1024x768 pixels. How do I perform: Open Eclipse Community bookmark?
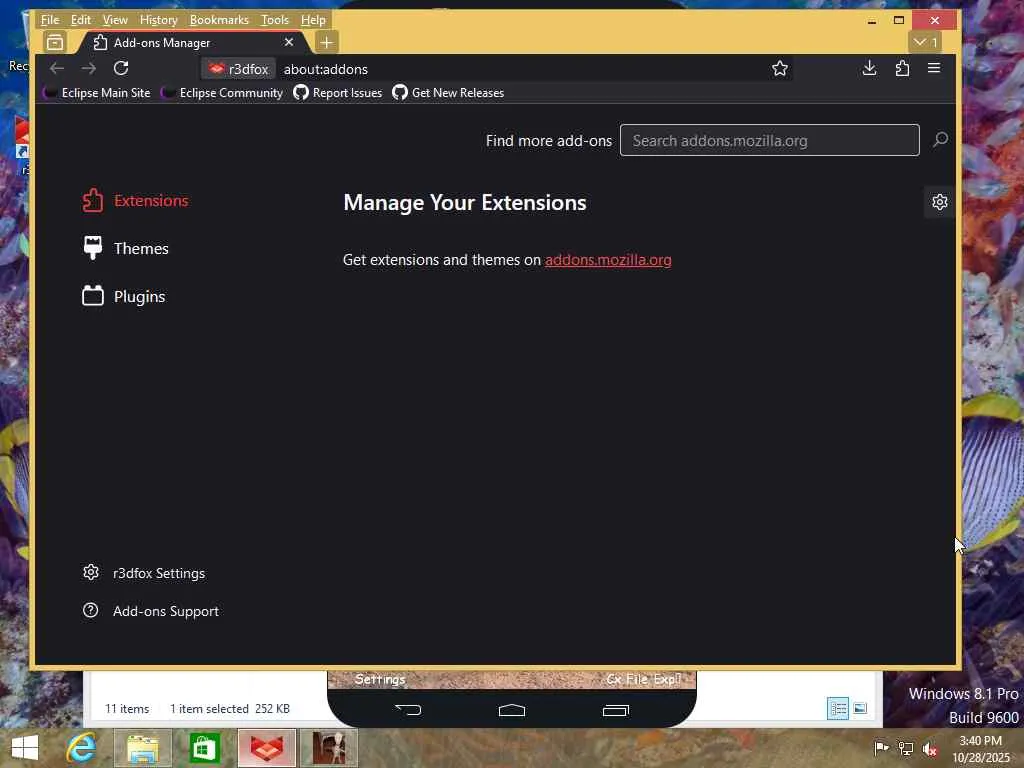(x=222, y=93)
